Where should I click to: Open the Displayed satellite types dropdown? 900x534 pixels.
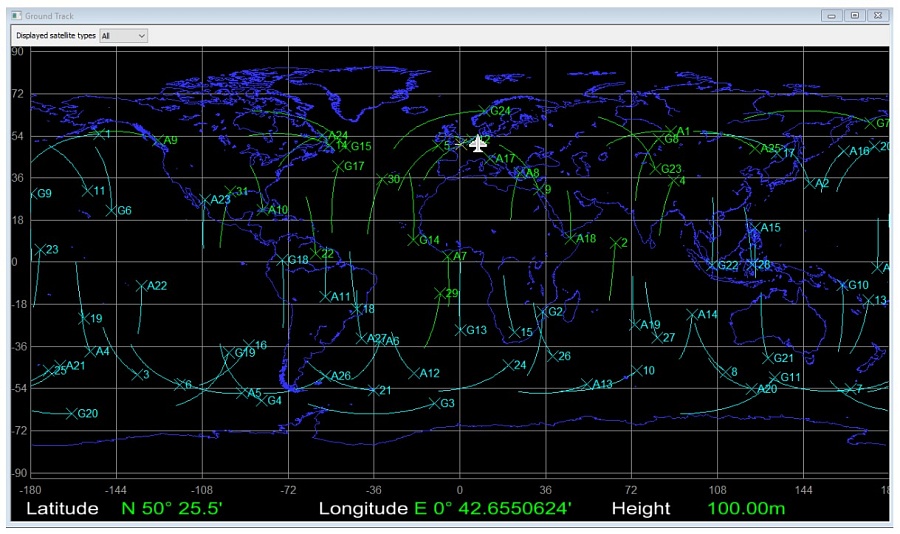[x=124, y=35]
